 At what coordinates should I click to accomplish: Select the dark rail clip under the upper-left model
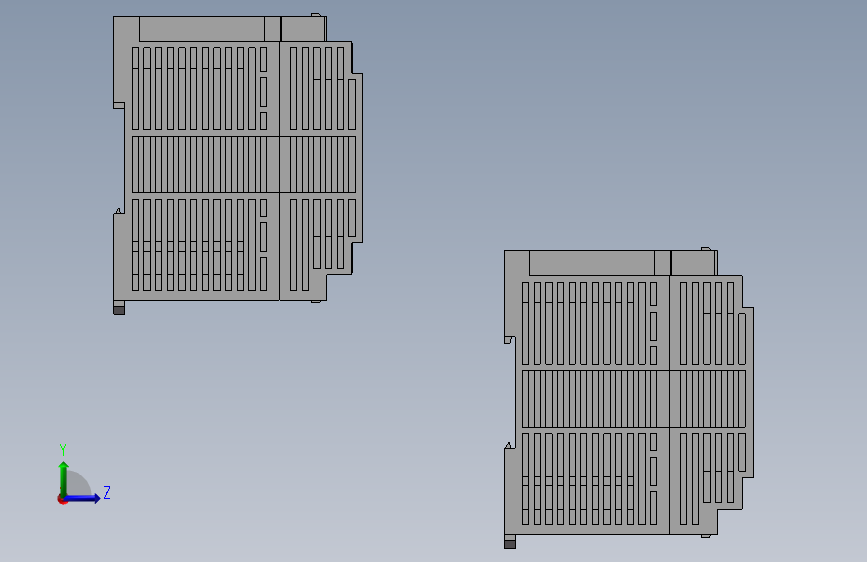click(x=119, y=310)
